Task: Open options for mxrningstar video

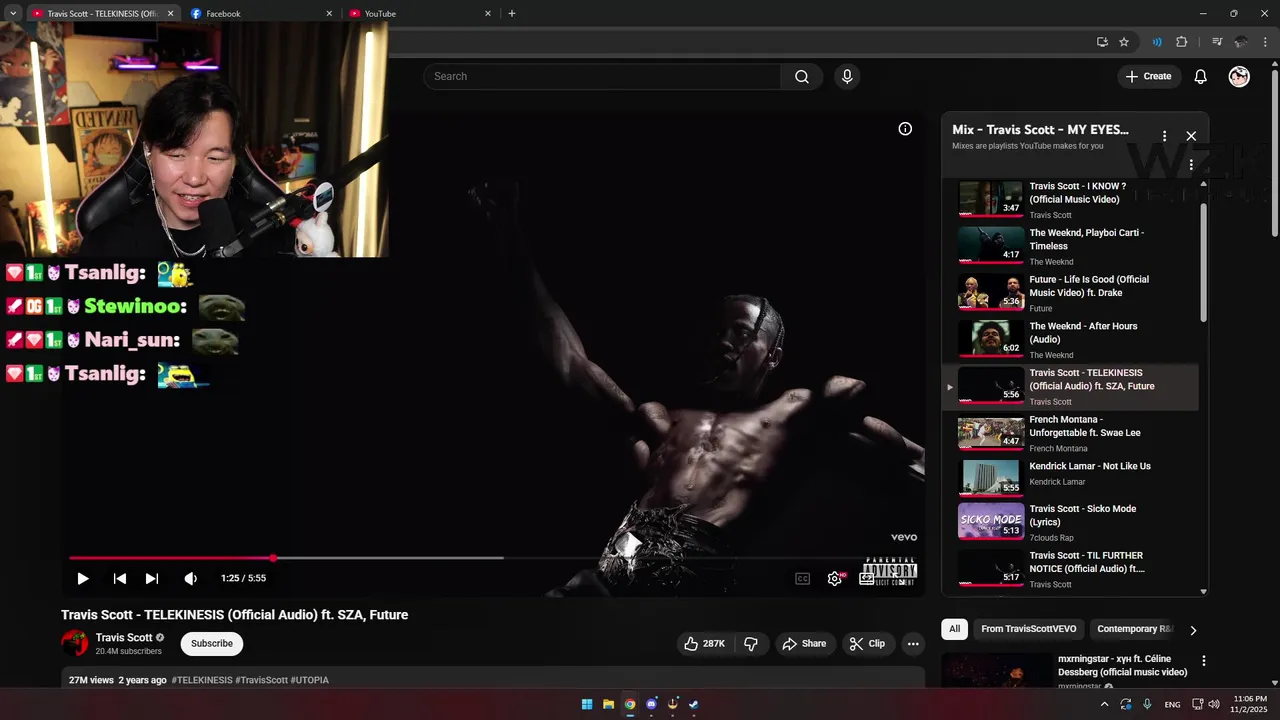Action: point(1204,661)
